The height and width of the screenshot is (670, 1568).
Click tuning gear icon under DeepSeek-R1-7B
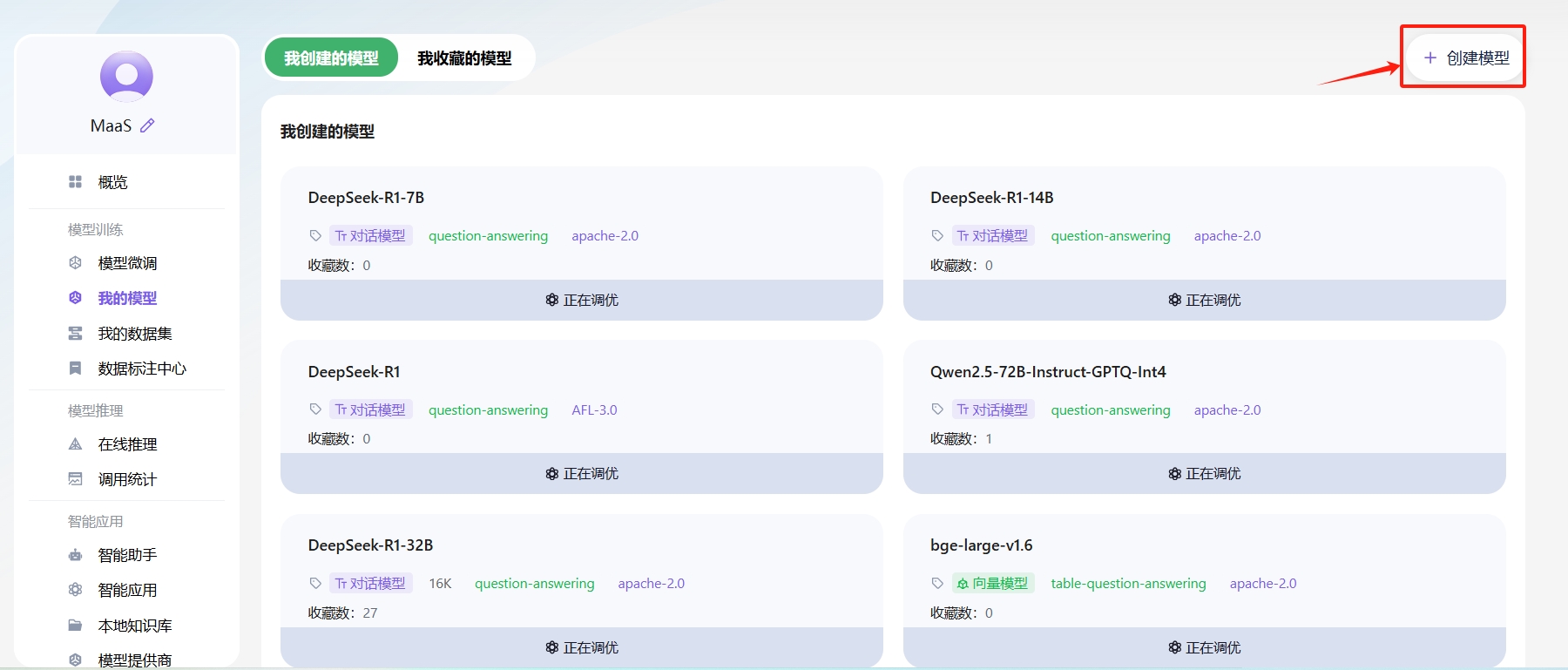coord(551,300)
